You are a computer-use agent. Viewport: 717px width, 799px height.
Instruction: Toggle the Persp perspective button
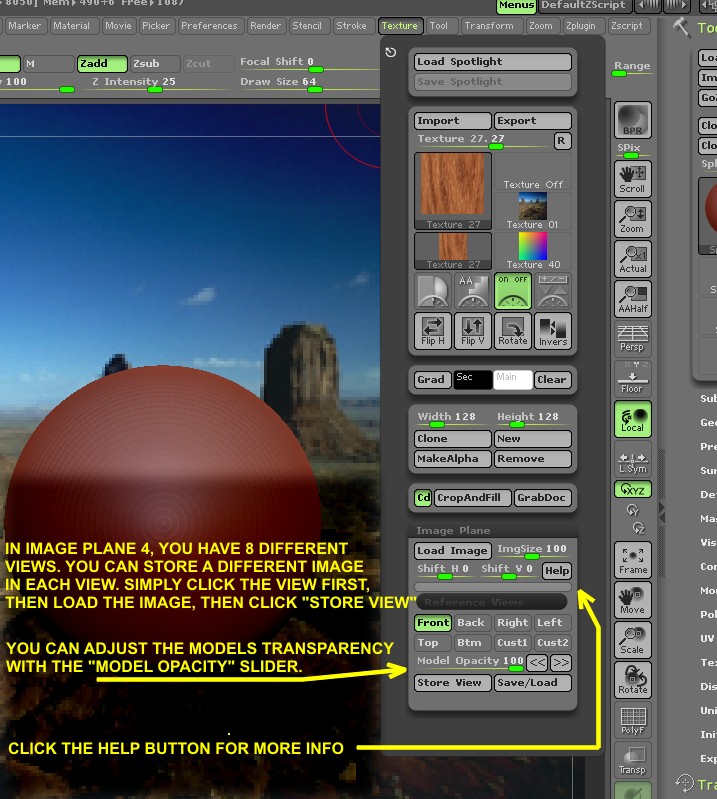pos(632,338)
